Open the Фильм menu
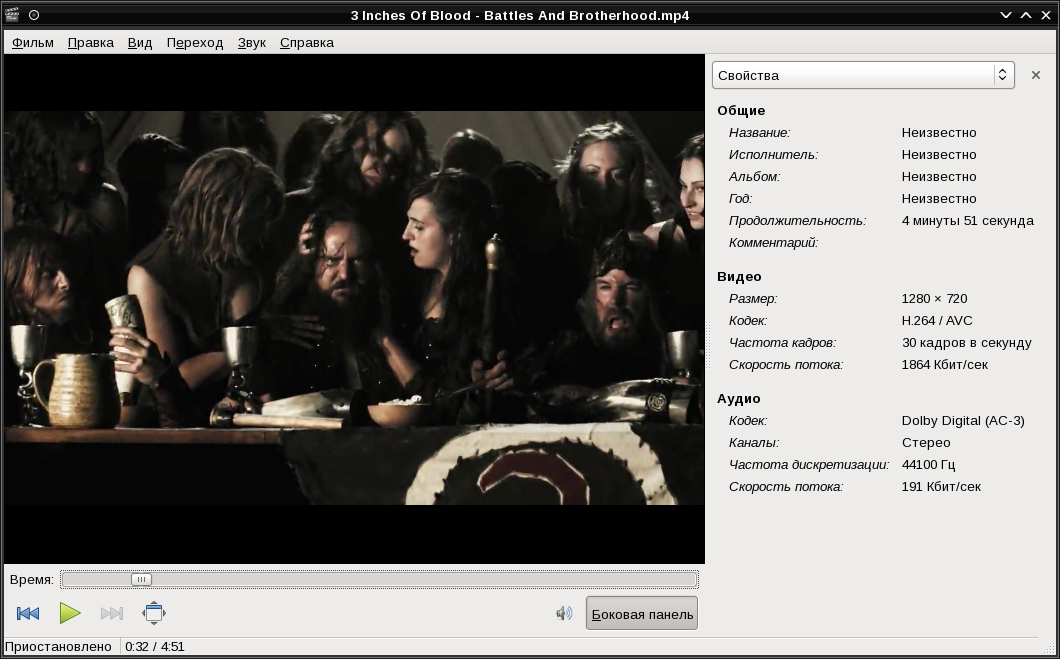The height and width of the screenshot is (659, 1060). click(32, 42)
